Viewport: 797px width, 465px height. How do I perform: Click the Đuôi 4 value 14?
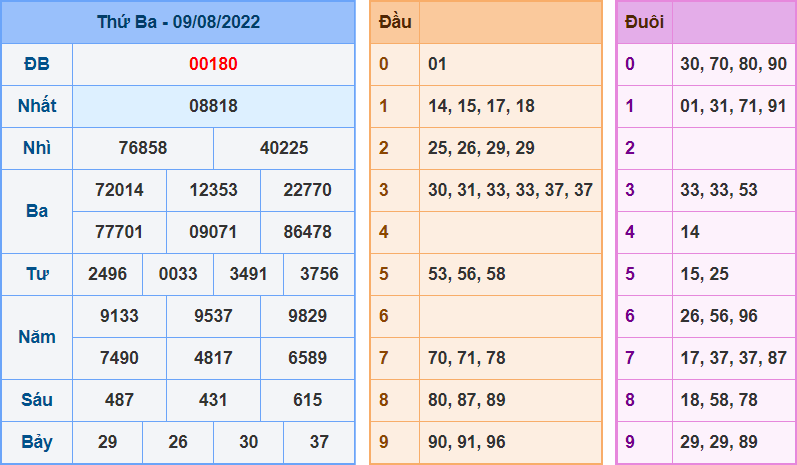coord(690,232)
